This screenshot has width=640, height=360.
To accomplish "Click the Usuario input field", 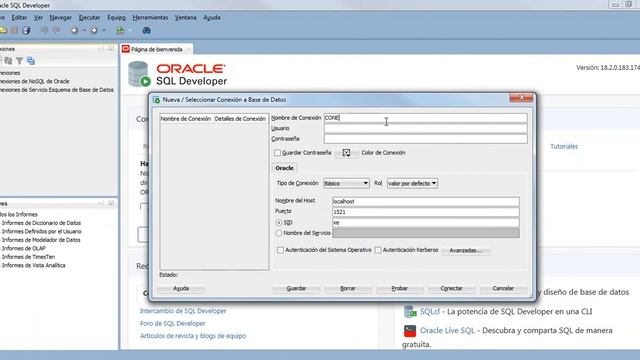I will tap(425, 129).
